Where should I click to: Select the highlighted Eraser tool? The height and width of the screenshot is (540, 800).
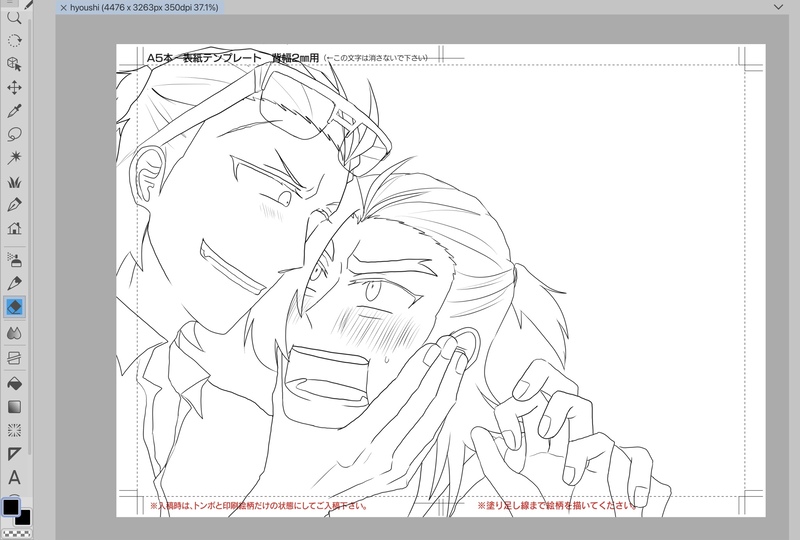click(14, 307)
